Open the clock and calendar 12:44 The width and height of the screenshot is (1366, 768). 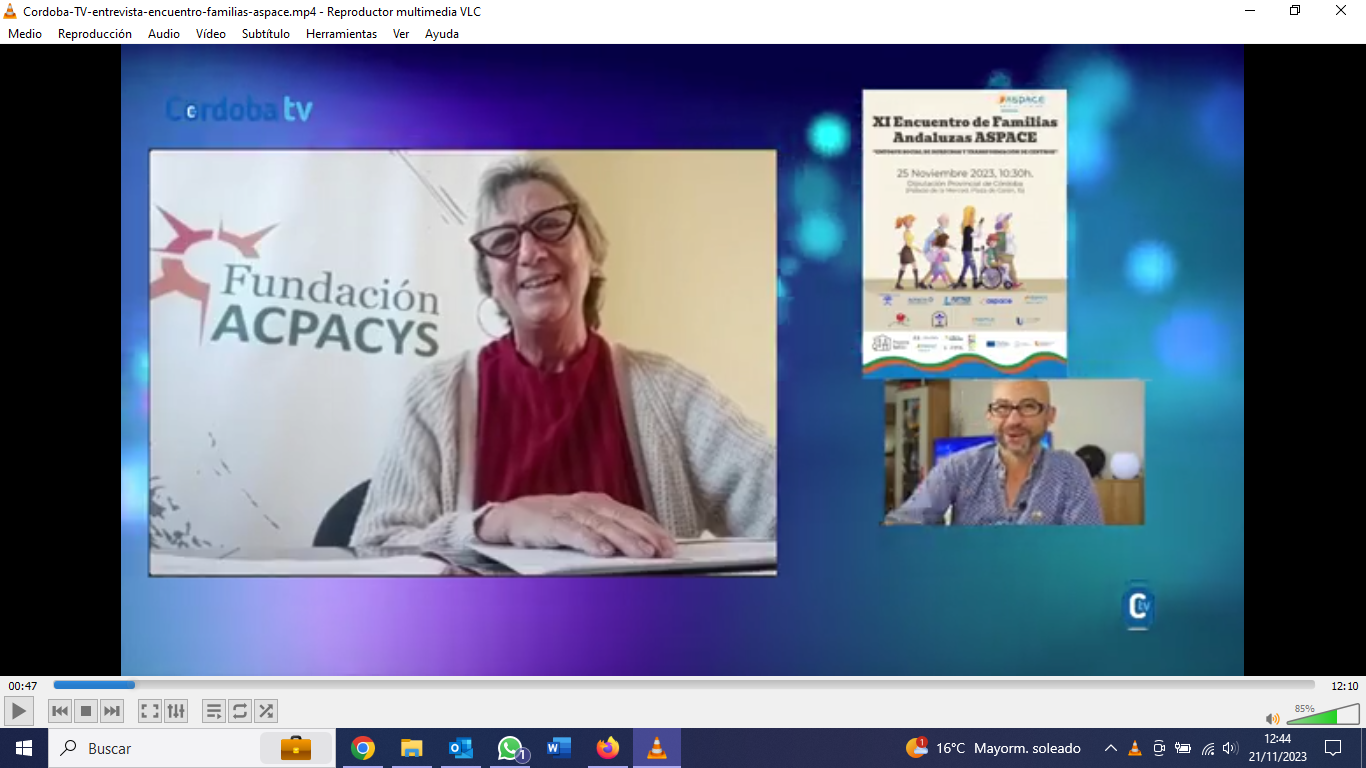coord(1277,748)
